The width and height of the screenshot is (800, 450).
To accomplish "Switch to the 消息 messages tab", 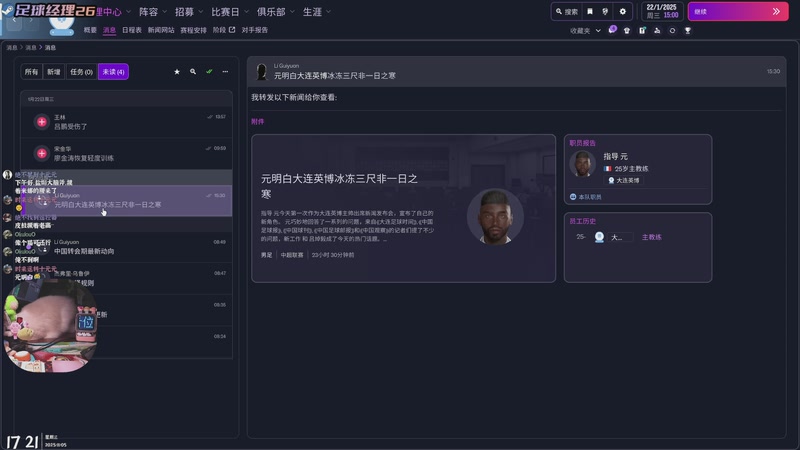I will coord(109,30).
